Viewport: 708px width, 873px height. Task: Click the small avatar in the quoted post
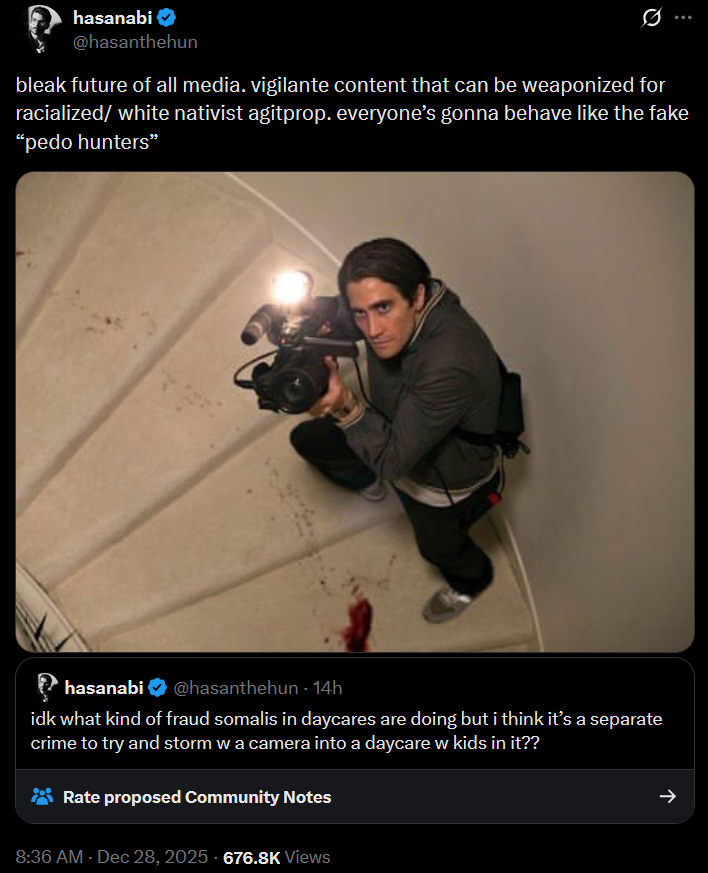(x=47, y=687)
